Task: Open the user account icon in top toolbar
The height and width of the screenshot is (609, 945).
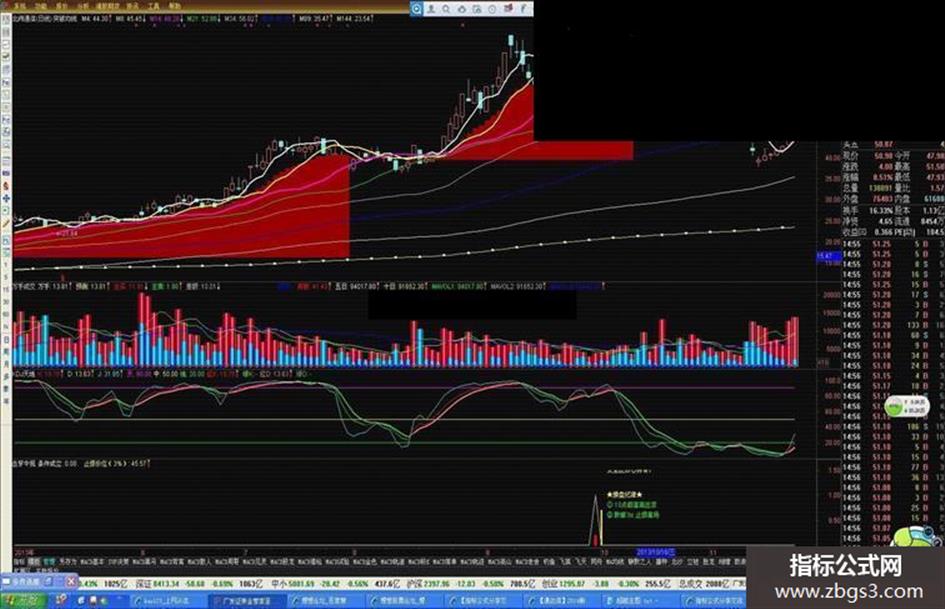Action: point(432,9)
